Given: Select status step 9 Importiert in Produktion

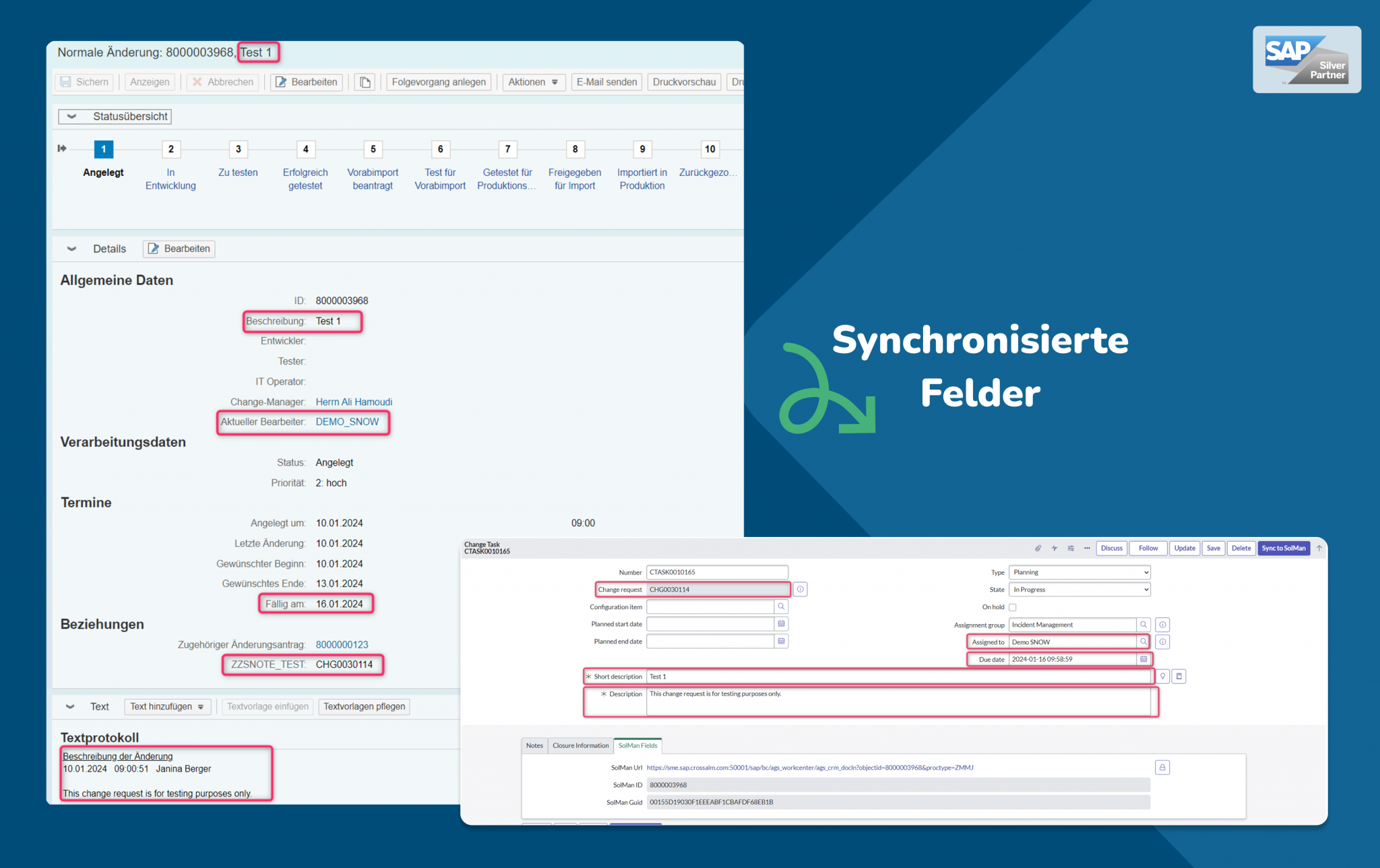Looking at the screenshot, I should 642,149.
